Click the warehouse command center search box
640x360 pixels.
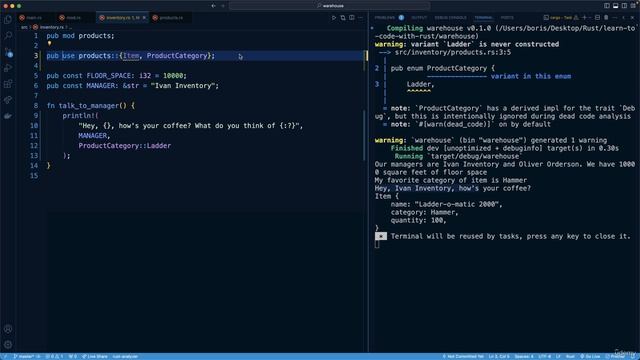pyautogui.click(x=329, y=6)
